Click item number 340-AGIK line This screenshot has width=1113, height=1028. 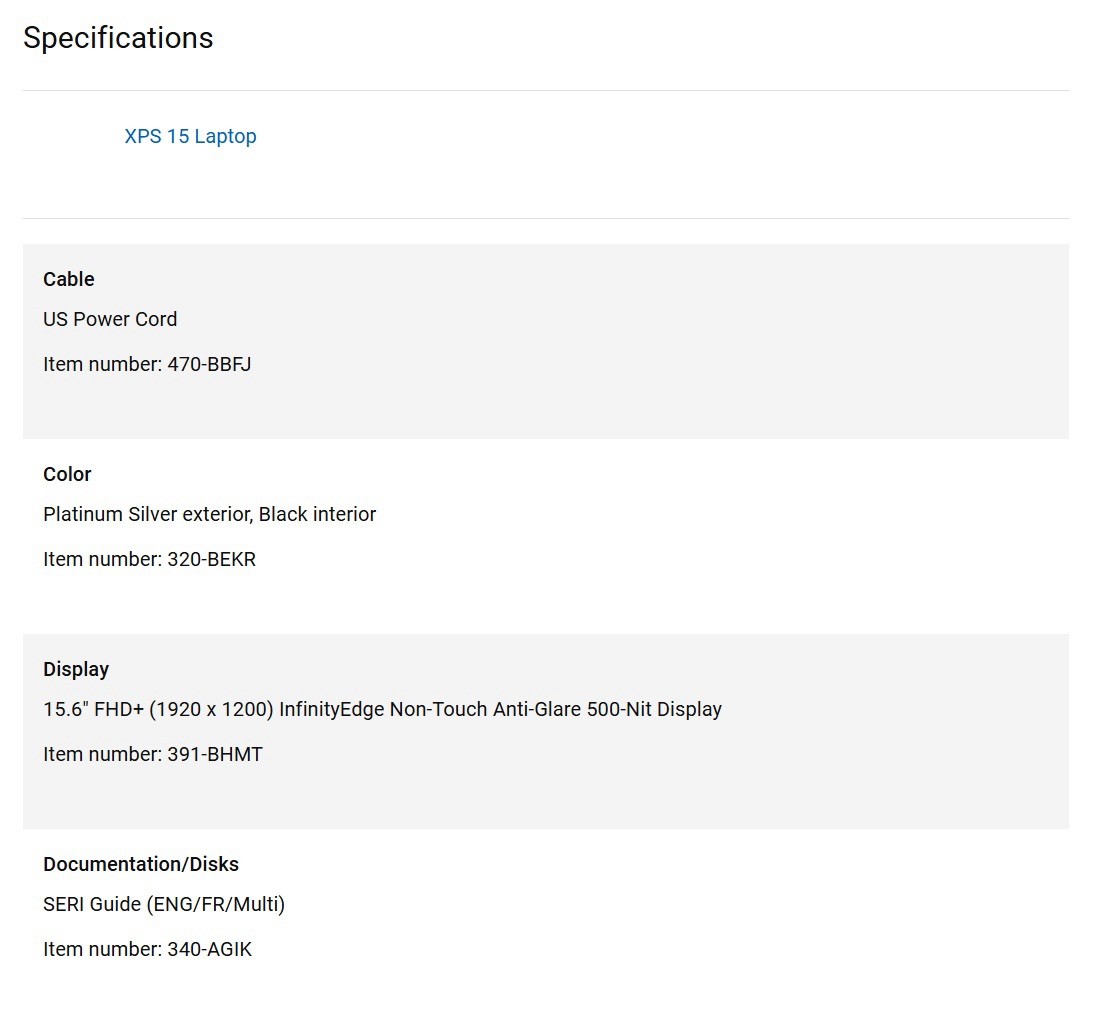[x=148, y=949]
